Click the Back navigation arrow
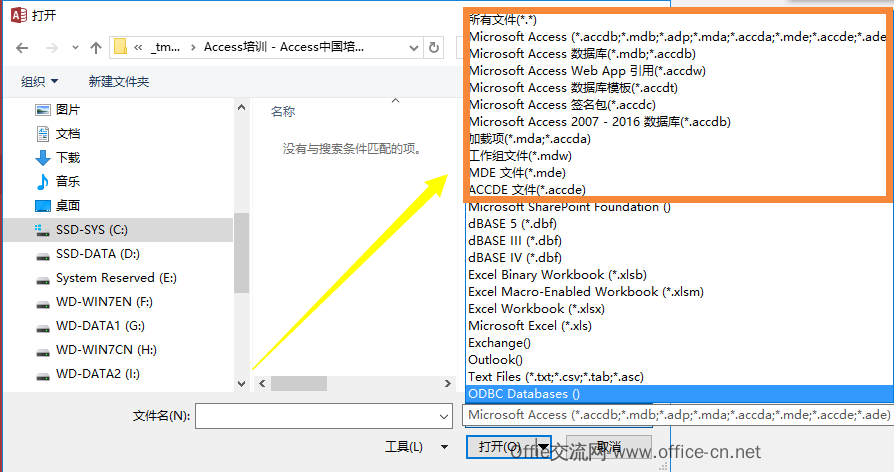The width and height of the screenshot is (894, 472). [x=22, y=48]
